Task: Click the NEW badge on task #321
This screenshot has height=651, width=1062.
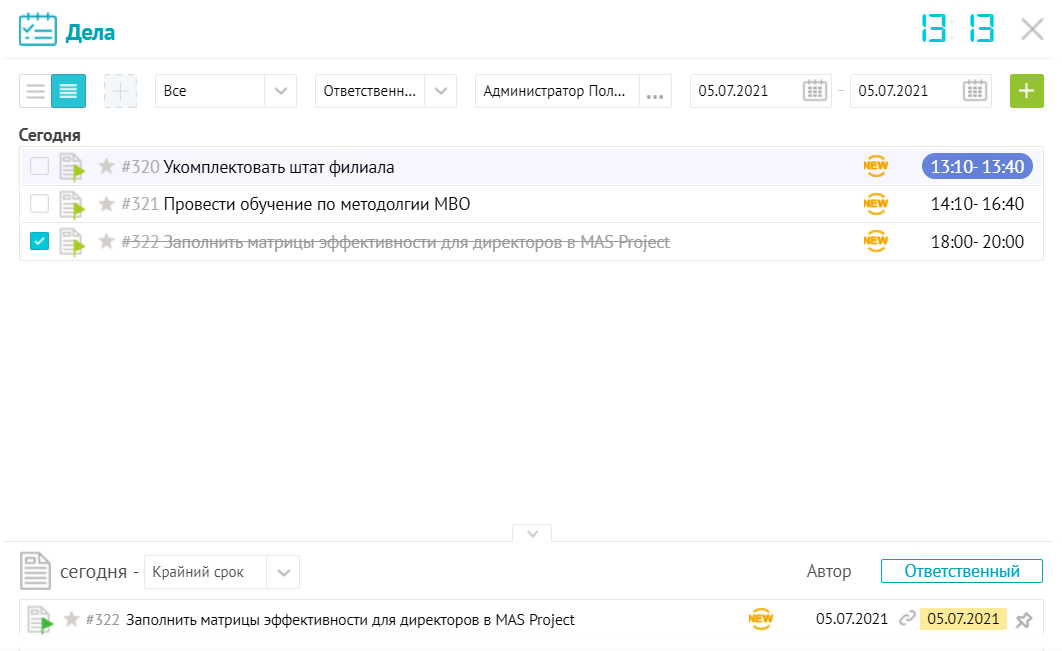Action: pyautogui.click(x=876, y=203)
